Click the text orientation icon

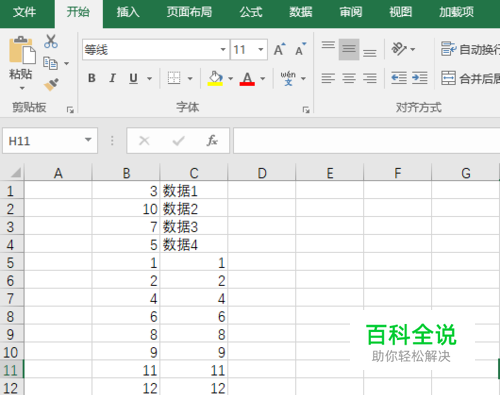point(399,49)
